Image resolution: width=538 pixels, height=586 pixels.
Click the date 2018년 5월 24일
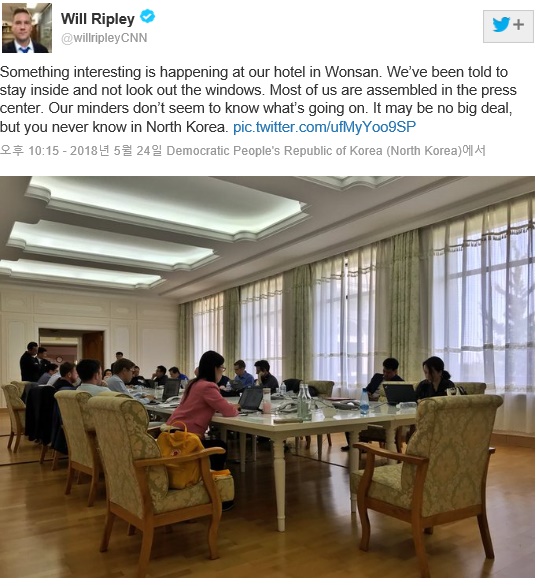coord(116,151)
